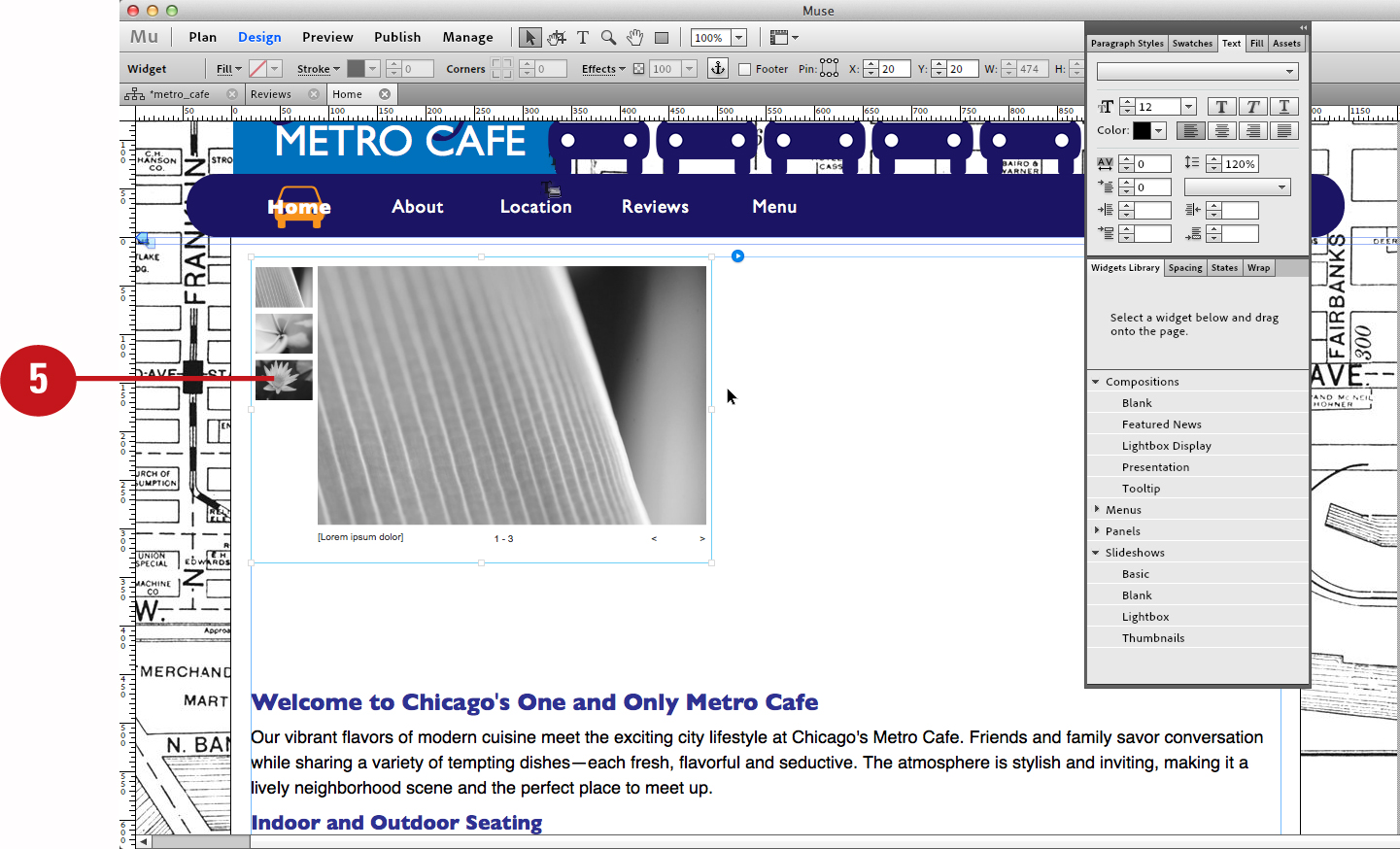Click the corner radius selector icon
The width and height of the screenshot is (1400, 849).
coord(501,68)
